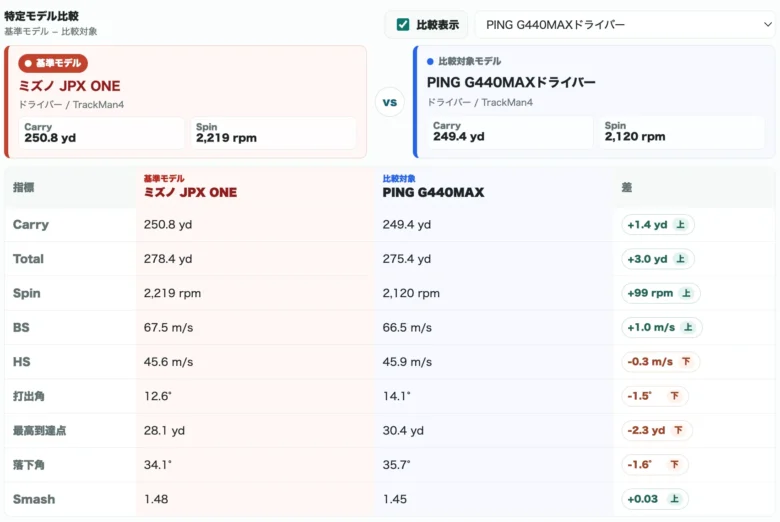Click the +0.03 difference badge
The image size is (780, 522).
655,499
